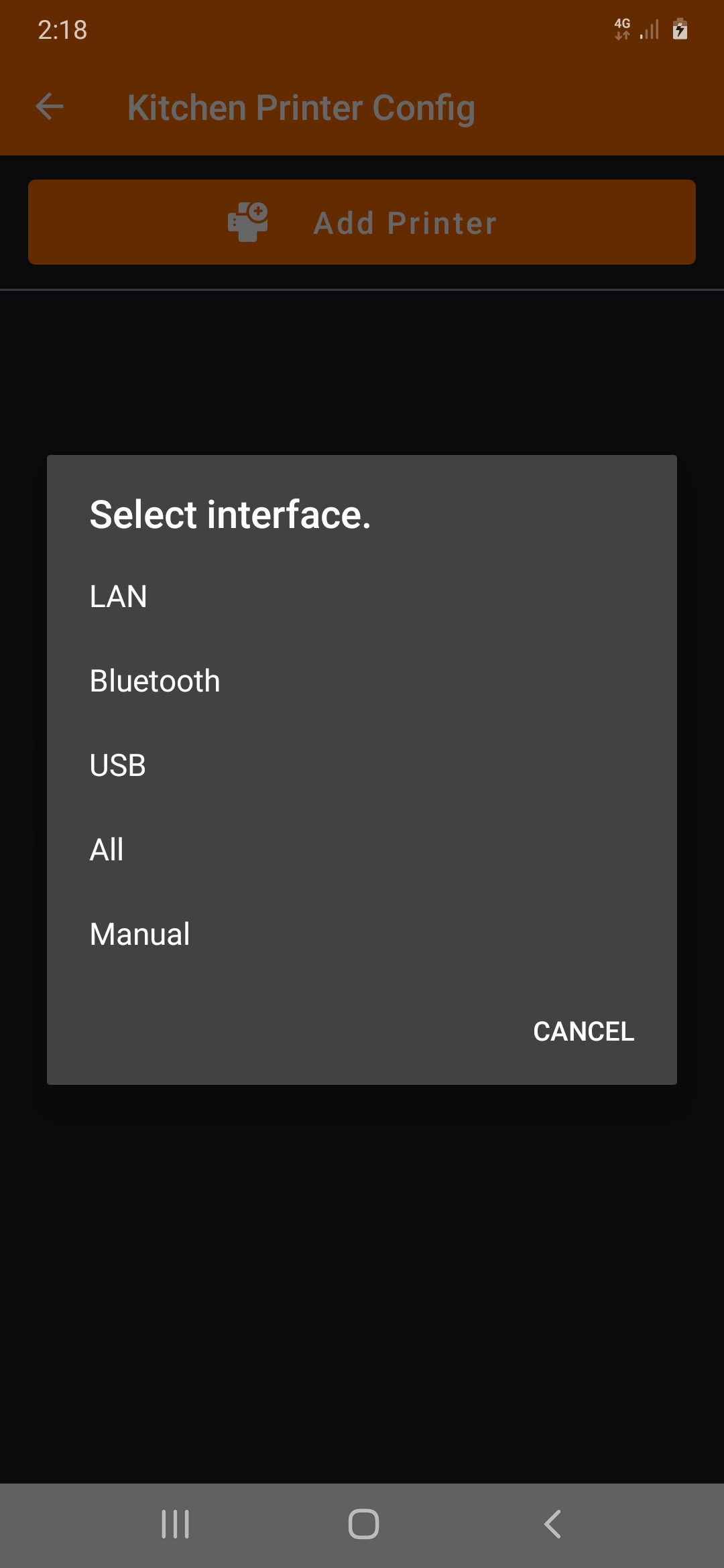This screenshot has height=1568, width=724.
Task: Tap dimmed area below the dialog
Action: tap(362, 1273)
